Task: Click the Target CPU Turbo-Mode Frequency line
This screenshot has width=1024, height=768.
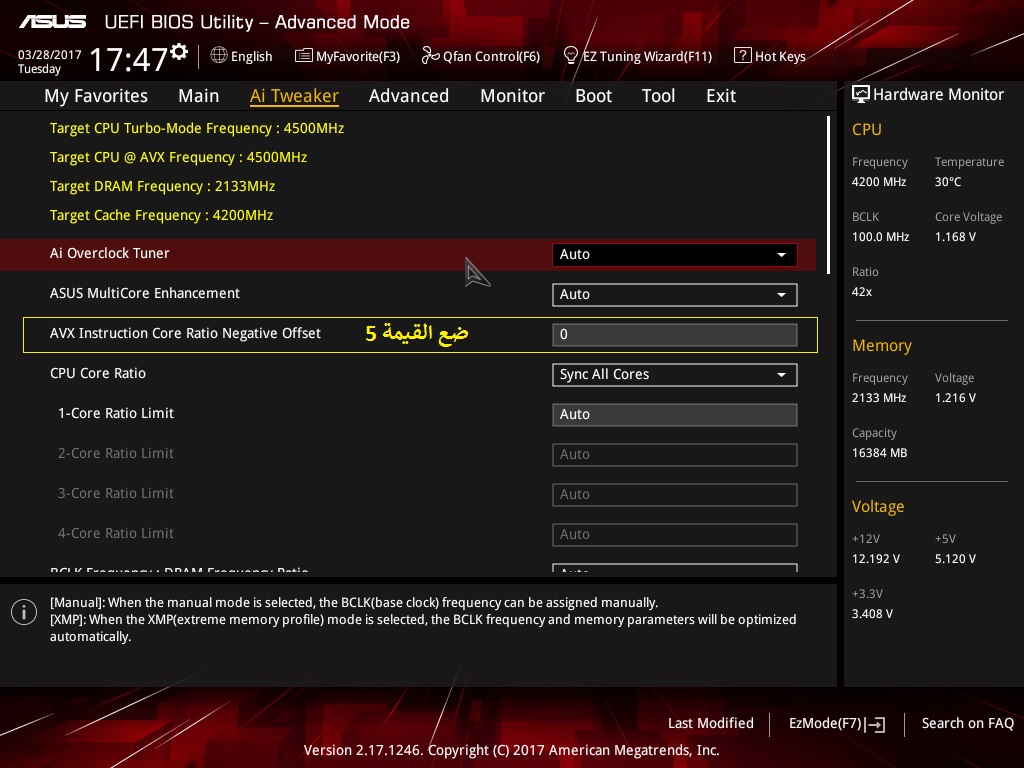Action: click(x=197, y=129)
